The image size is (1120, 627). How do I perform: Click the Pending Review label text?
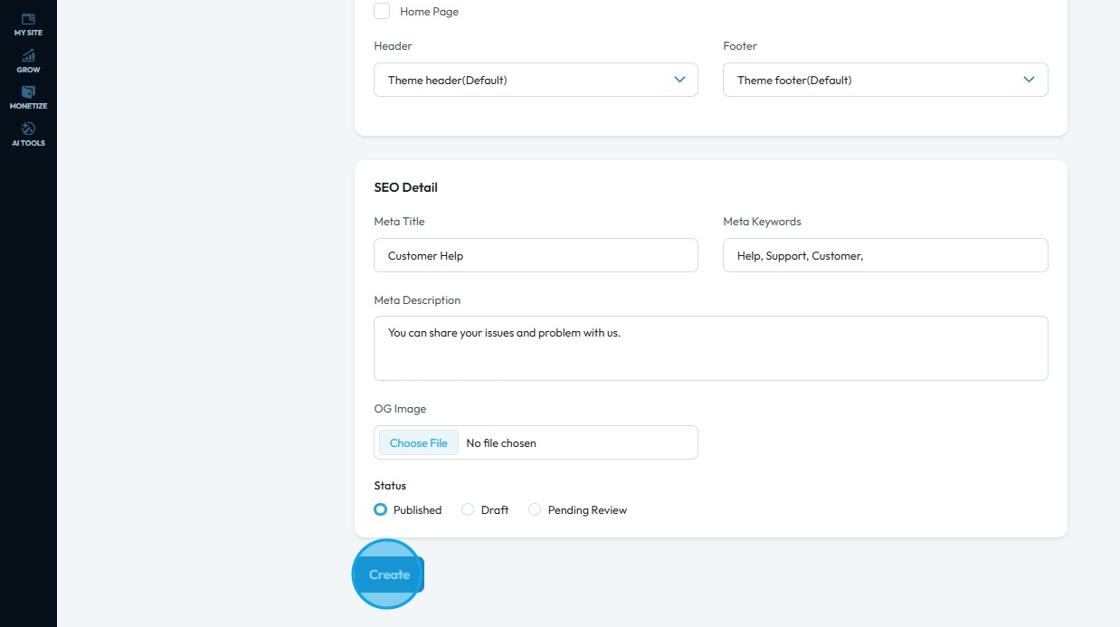click(x=587, y=510)
